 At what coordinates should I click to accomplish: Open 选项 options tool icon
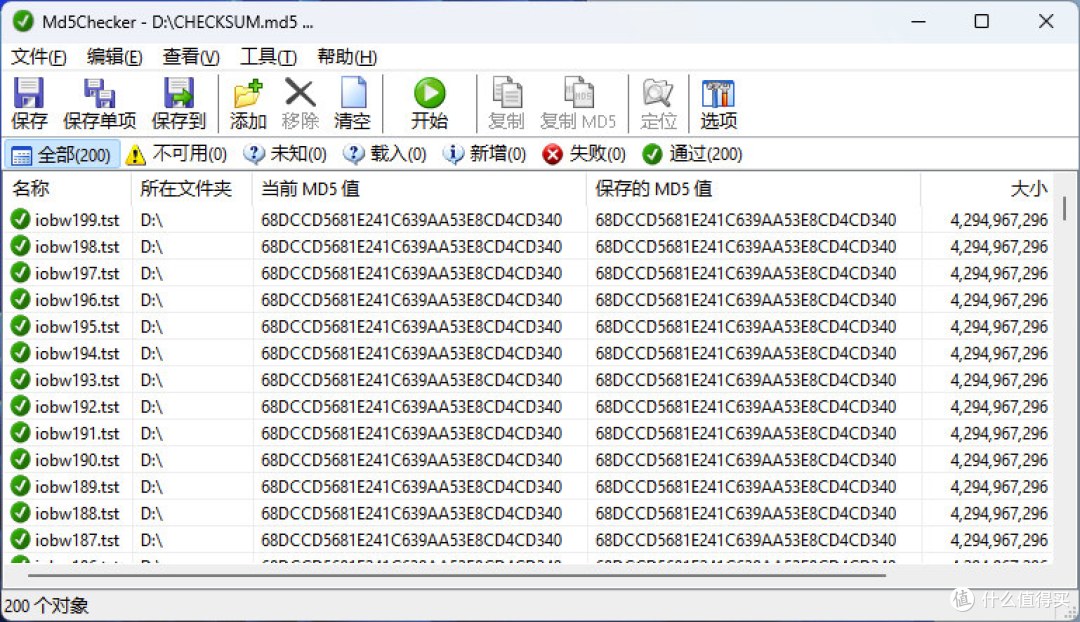(718, 93)
